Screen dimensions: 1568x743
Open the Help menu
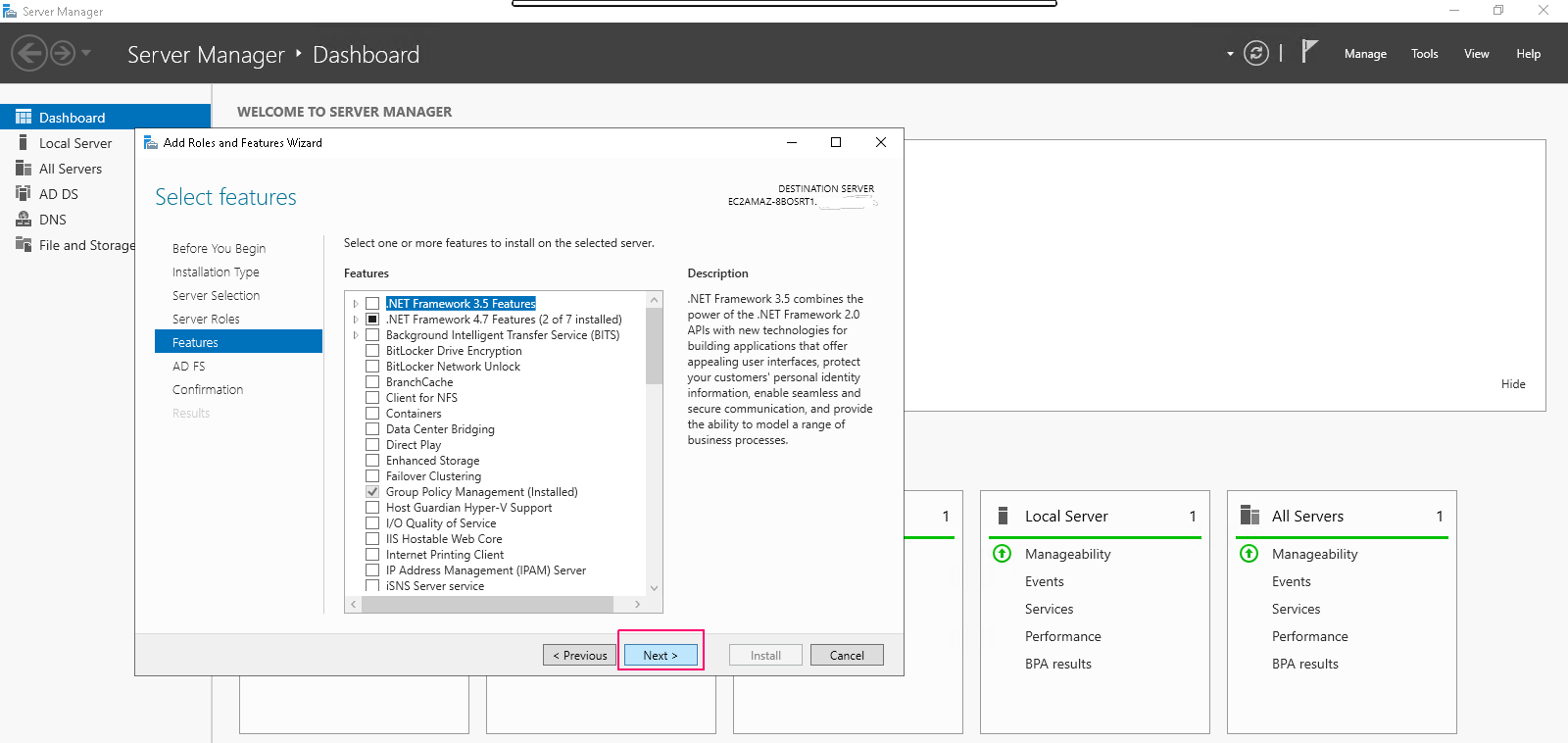click(1529, 54)
